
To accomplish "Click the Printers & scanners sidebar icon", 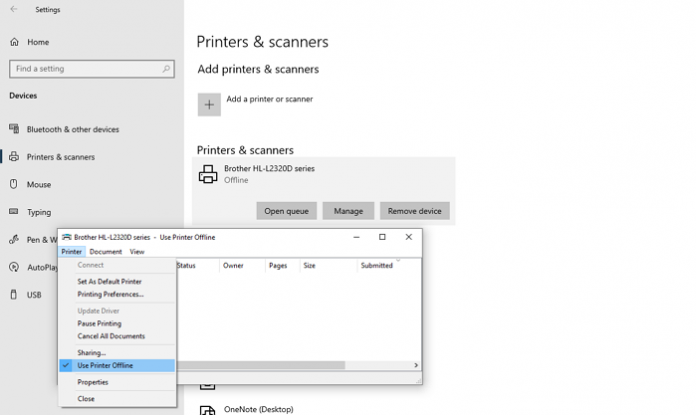I will pos(14,156).
